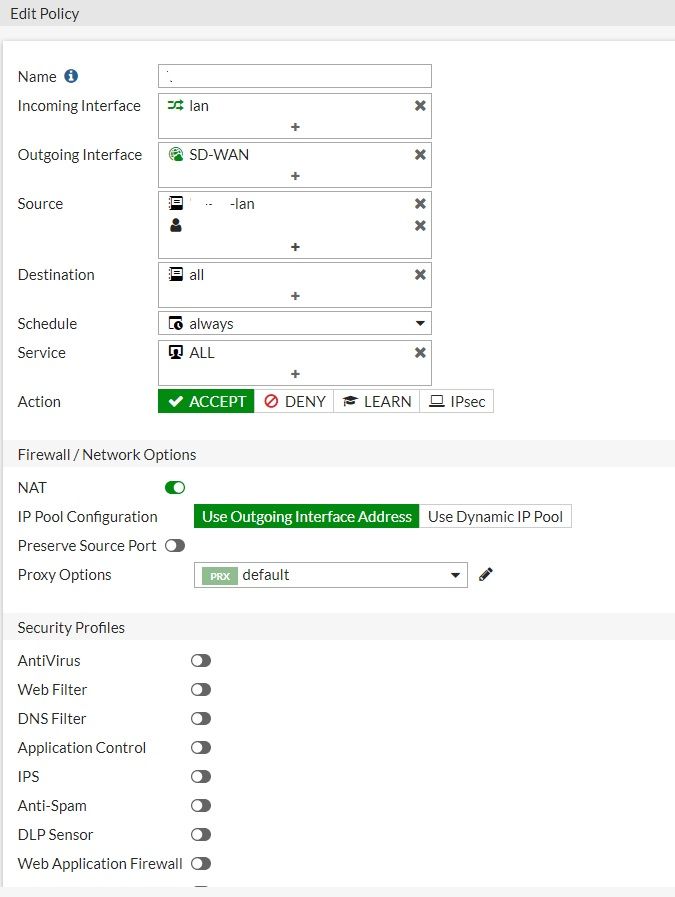
Task: Add an entry to Incoming Interface
Action: pos(295,127)
